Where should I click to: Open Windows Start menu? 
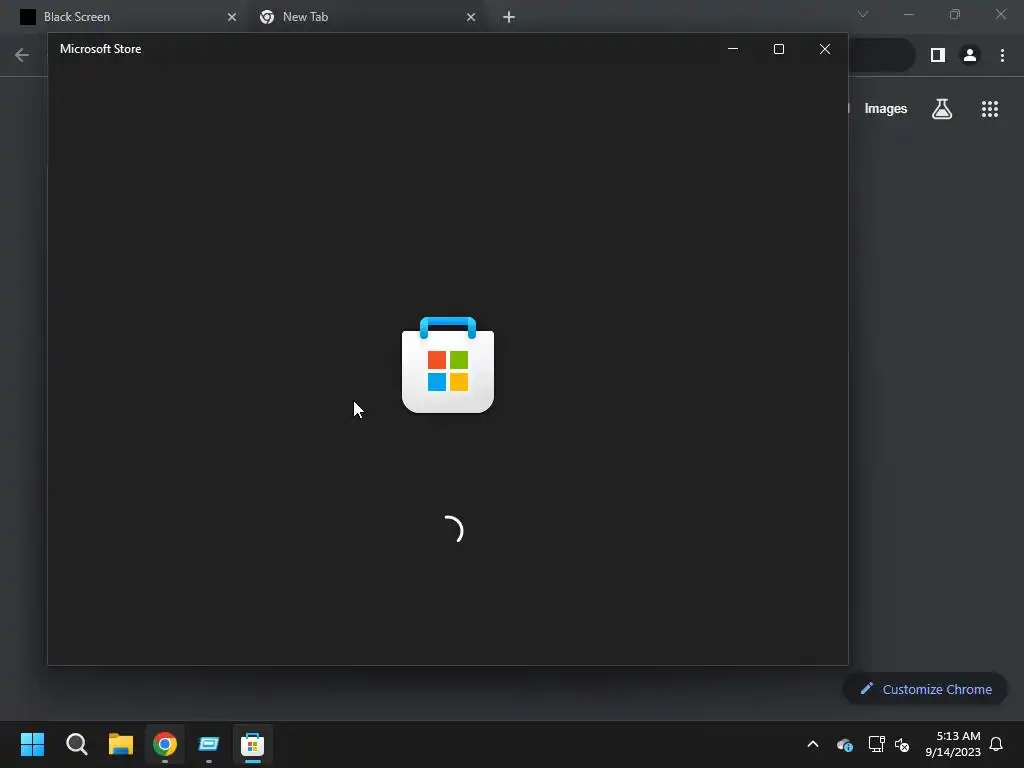[33, 744]
